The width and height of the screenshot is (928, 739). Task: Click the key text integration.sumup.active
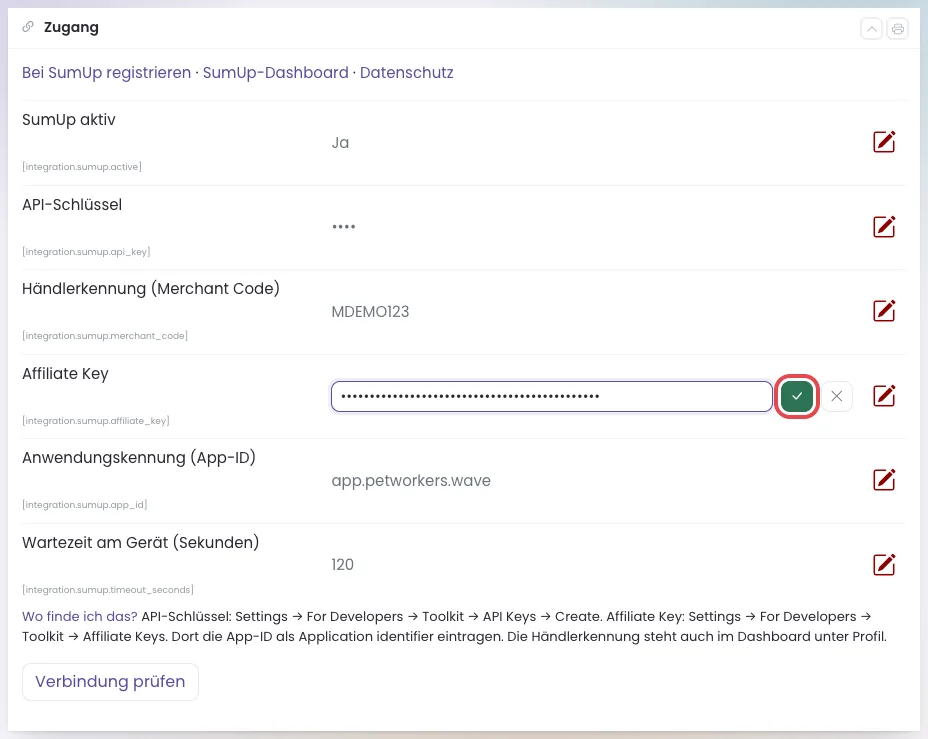click(82, 167)
